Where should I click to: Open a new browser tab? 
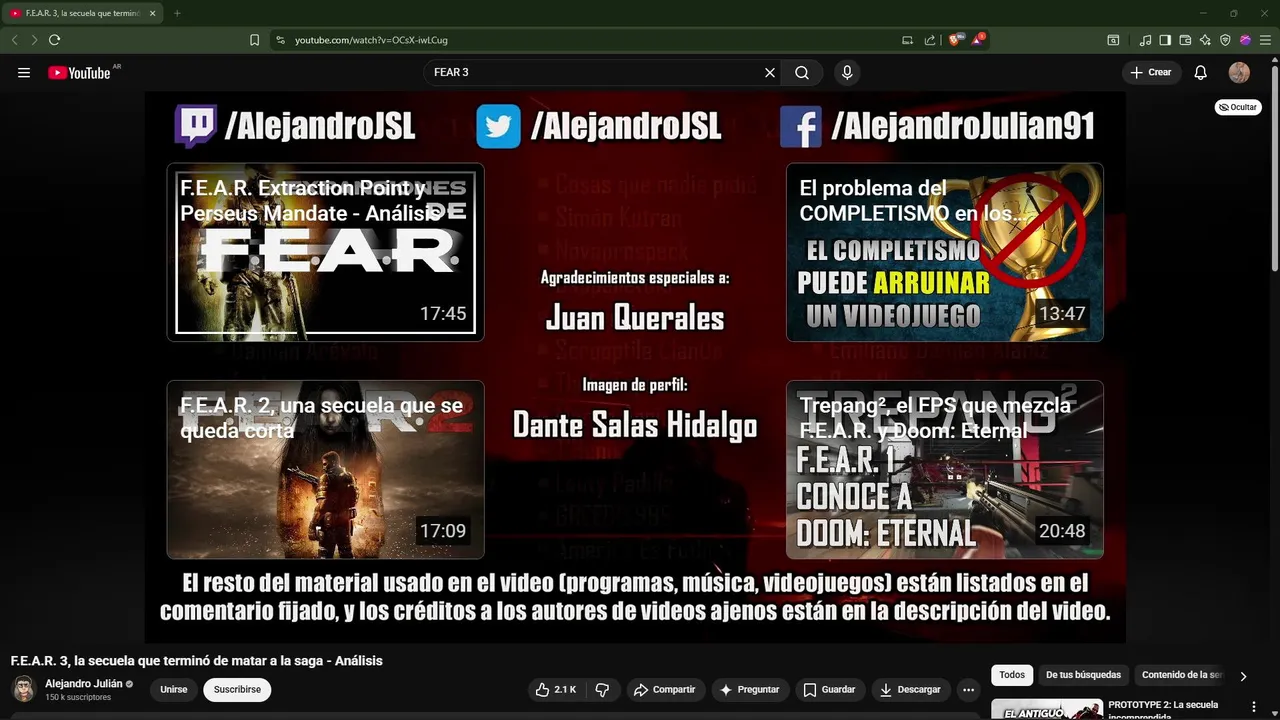[177, 13]
